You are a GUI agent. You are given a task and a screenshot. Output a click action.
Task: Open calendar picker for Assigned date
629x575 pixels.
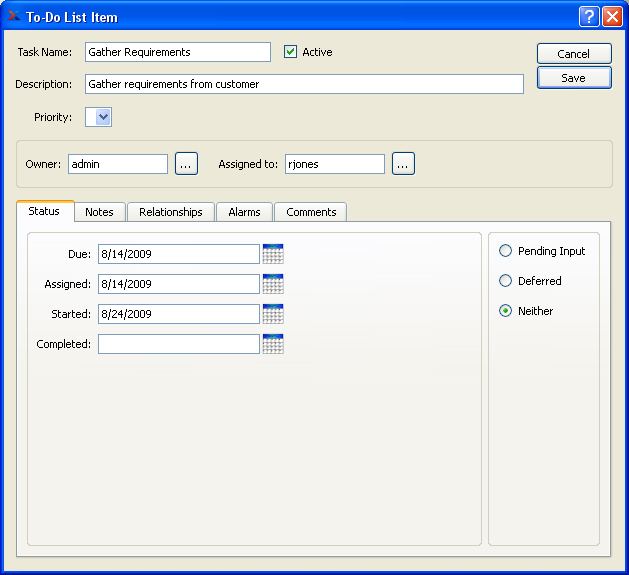273,284
